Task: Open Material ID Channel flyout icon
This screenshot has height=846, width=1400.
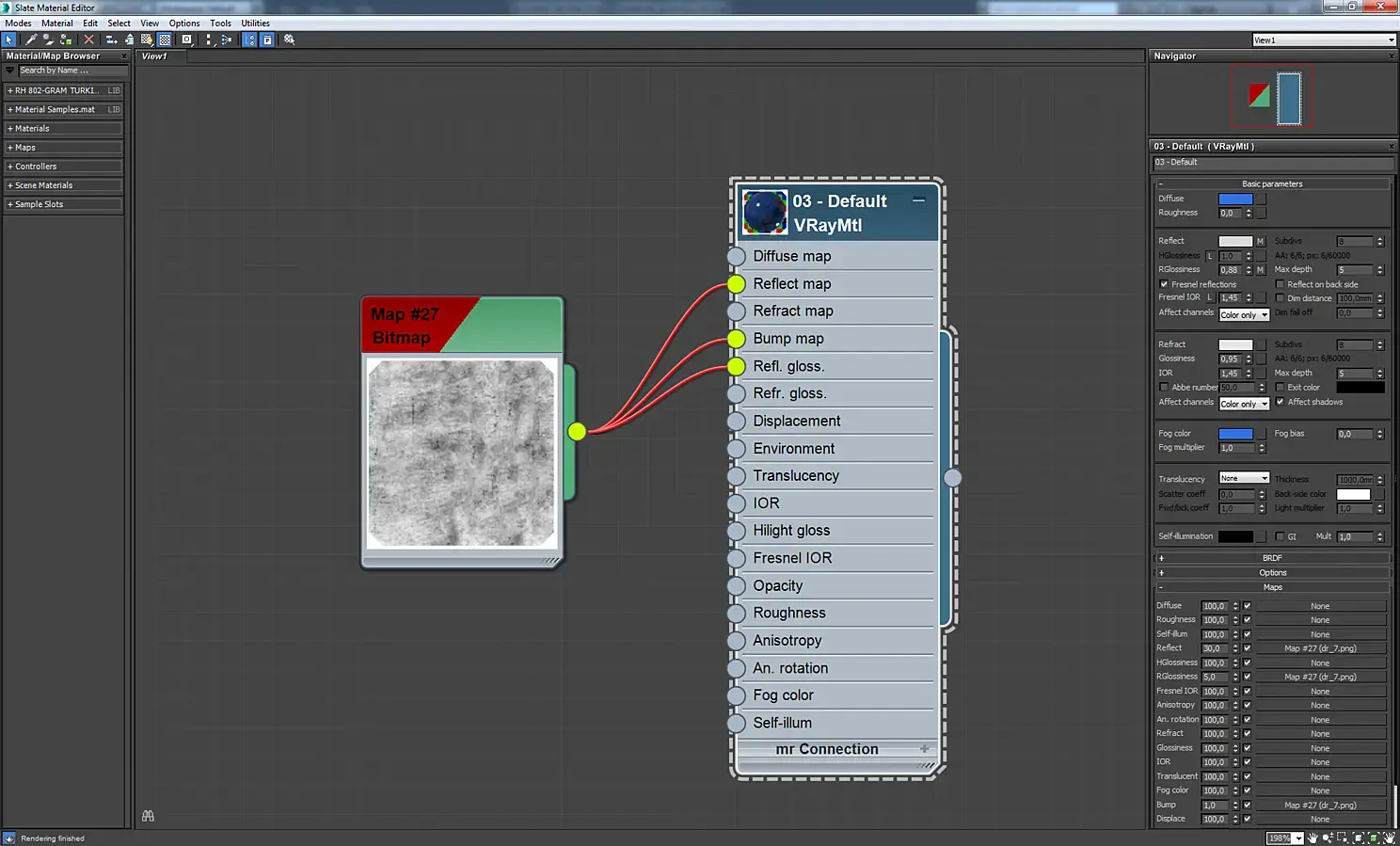Action: 187,40
